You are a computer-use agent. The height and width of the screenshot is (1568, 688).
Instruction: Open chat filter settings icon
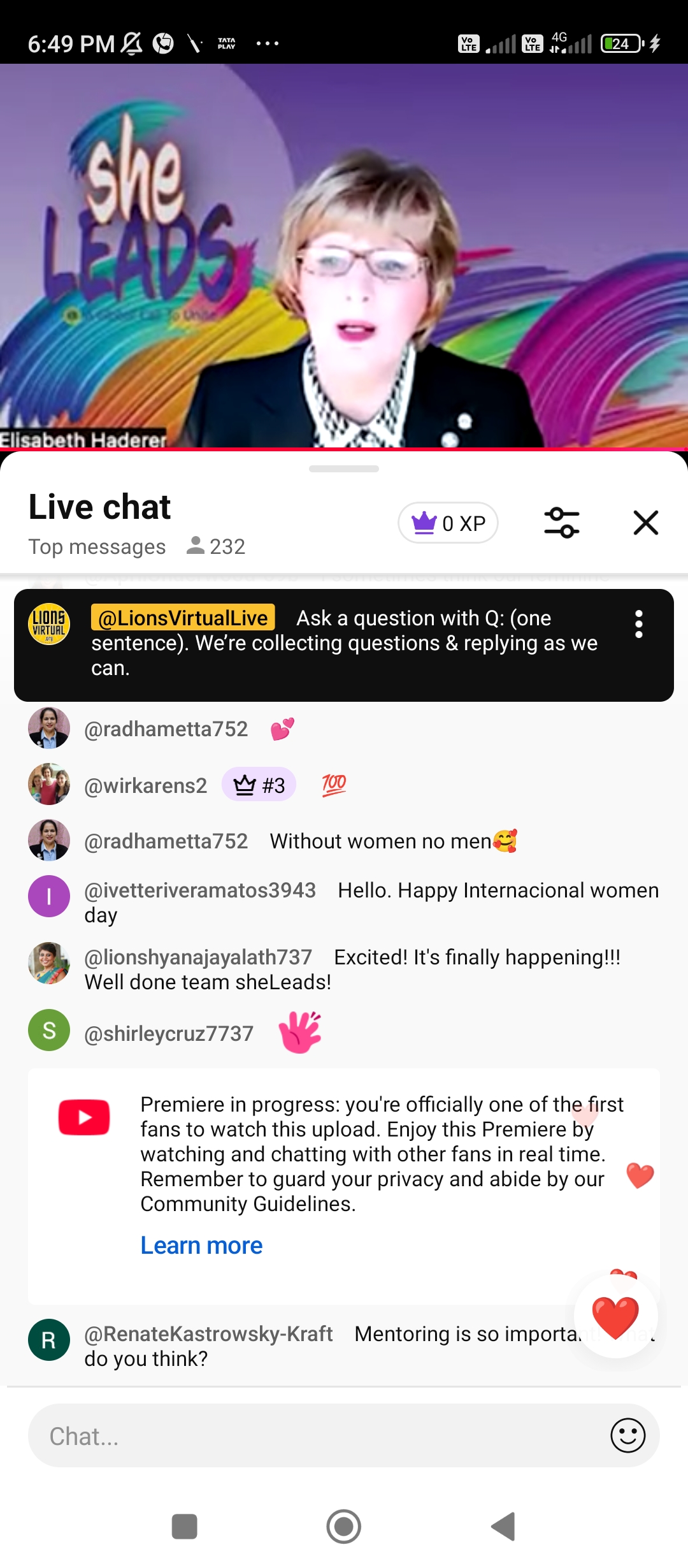click(x=561, y=523)
